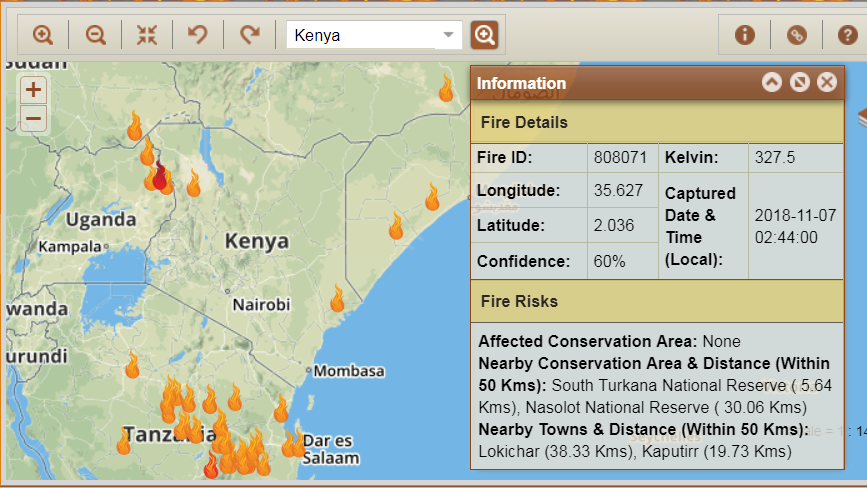
Task: Click the map plus zoom control
Action: click(x=33, y=90)
